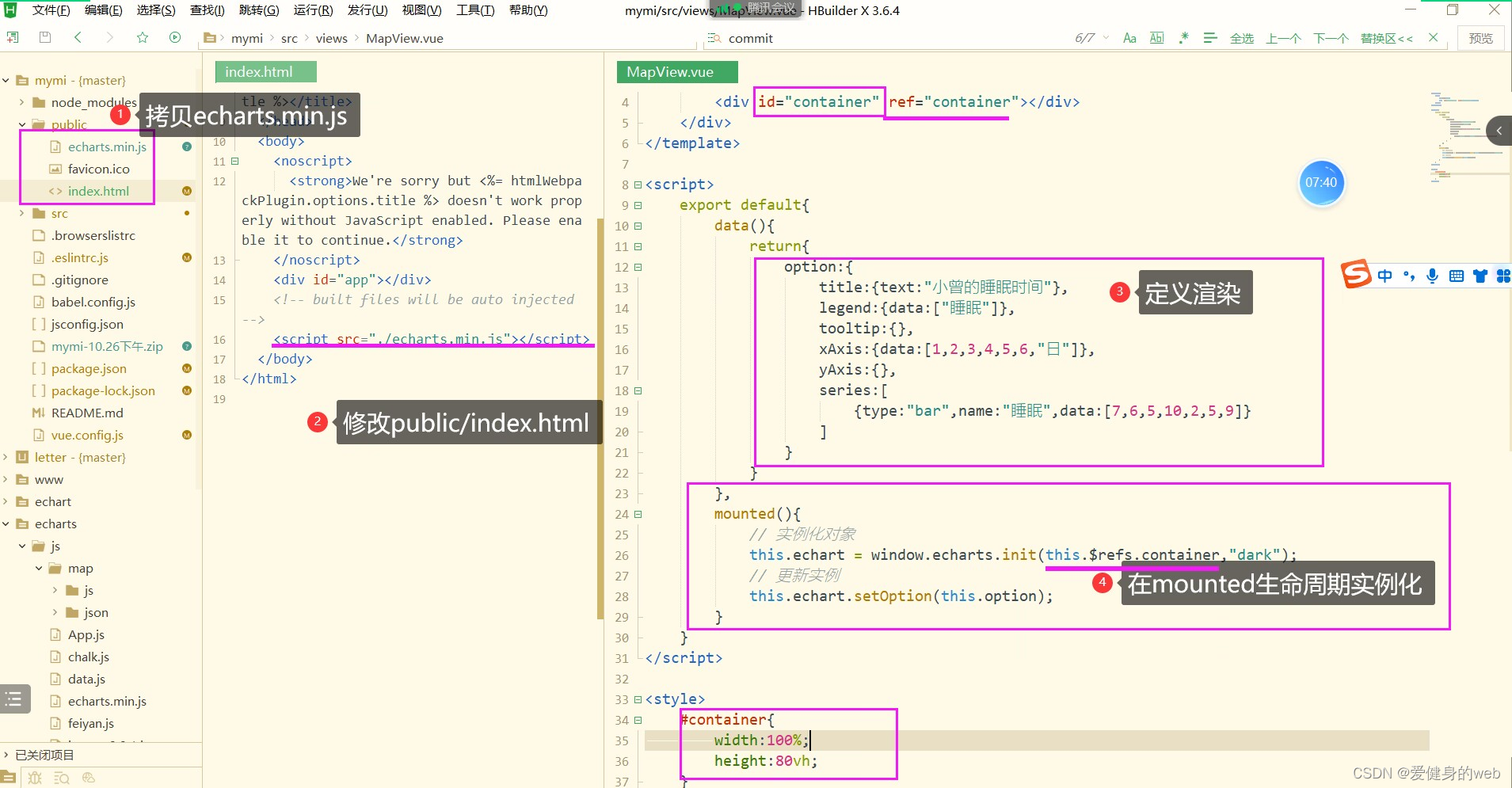Collapse the map folder under js

coord(39,568)
